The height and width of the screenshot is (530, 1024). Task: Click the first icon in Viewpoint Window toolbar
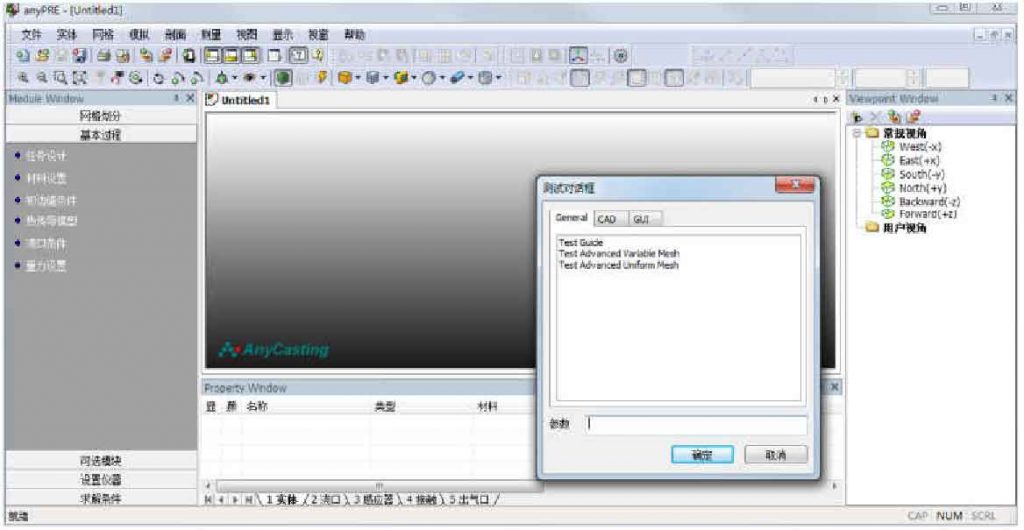coord(858,117)
